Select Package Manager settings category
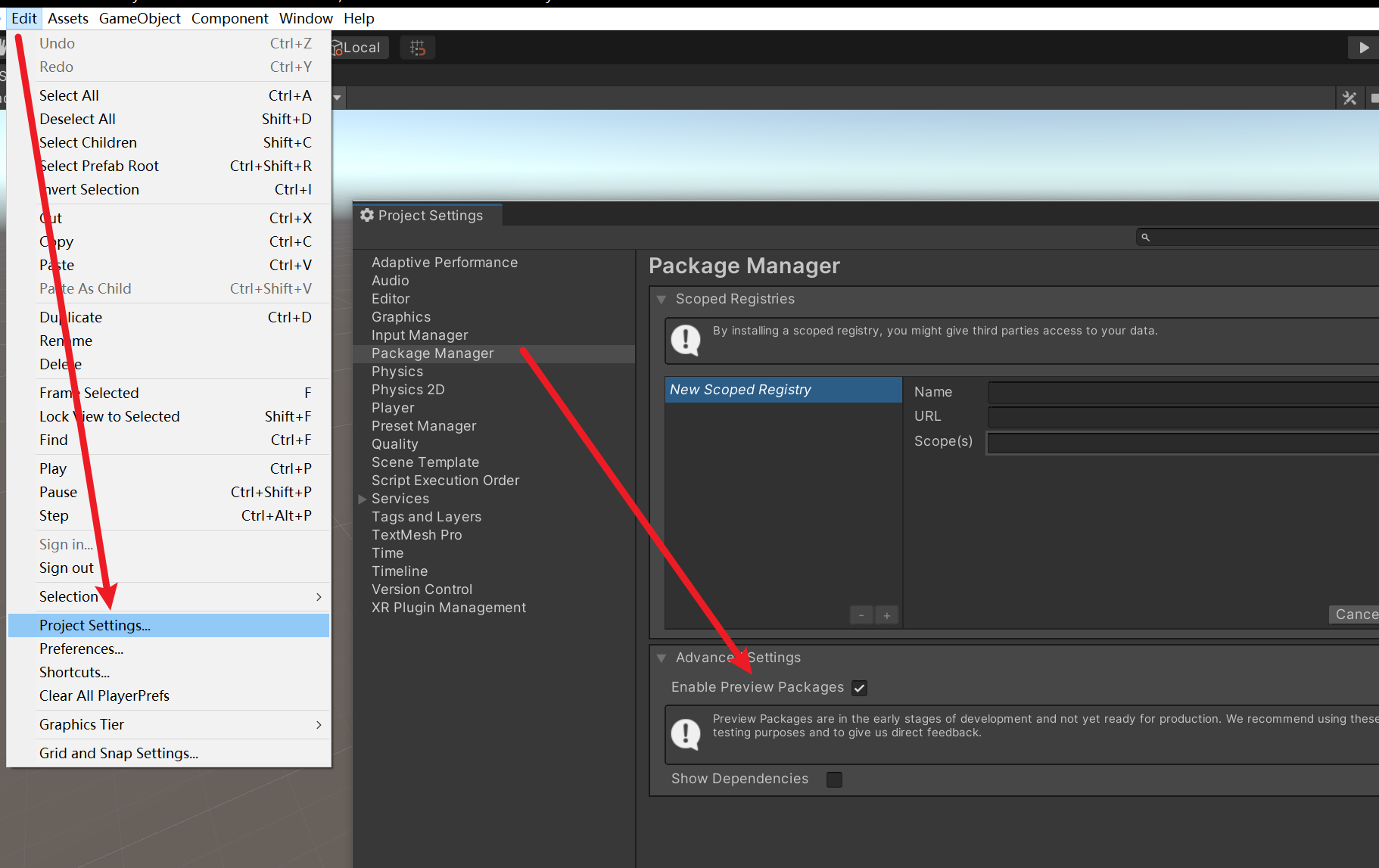The width and height of the screenshot is (1379, 868). (494, 353)
